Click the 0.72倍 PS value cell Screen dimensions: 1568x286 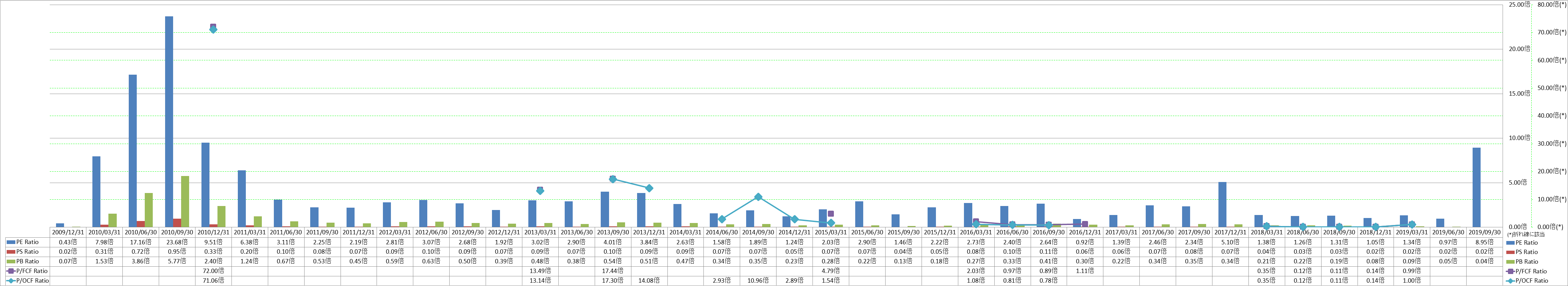click(141, 251)
